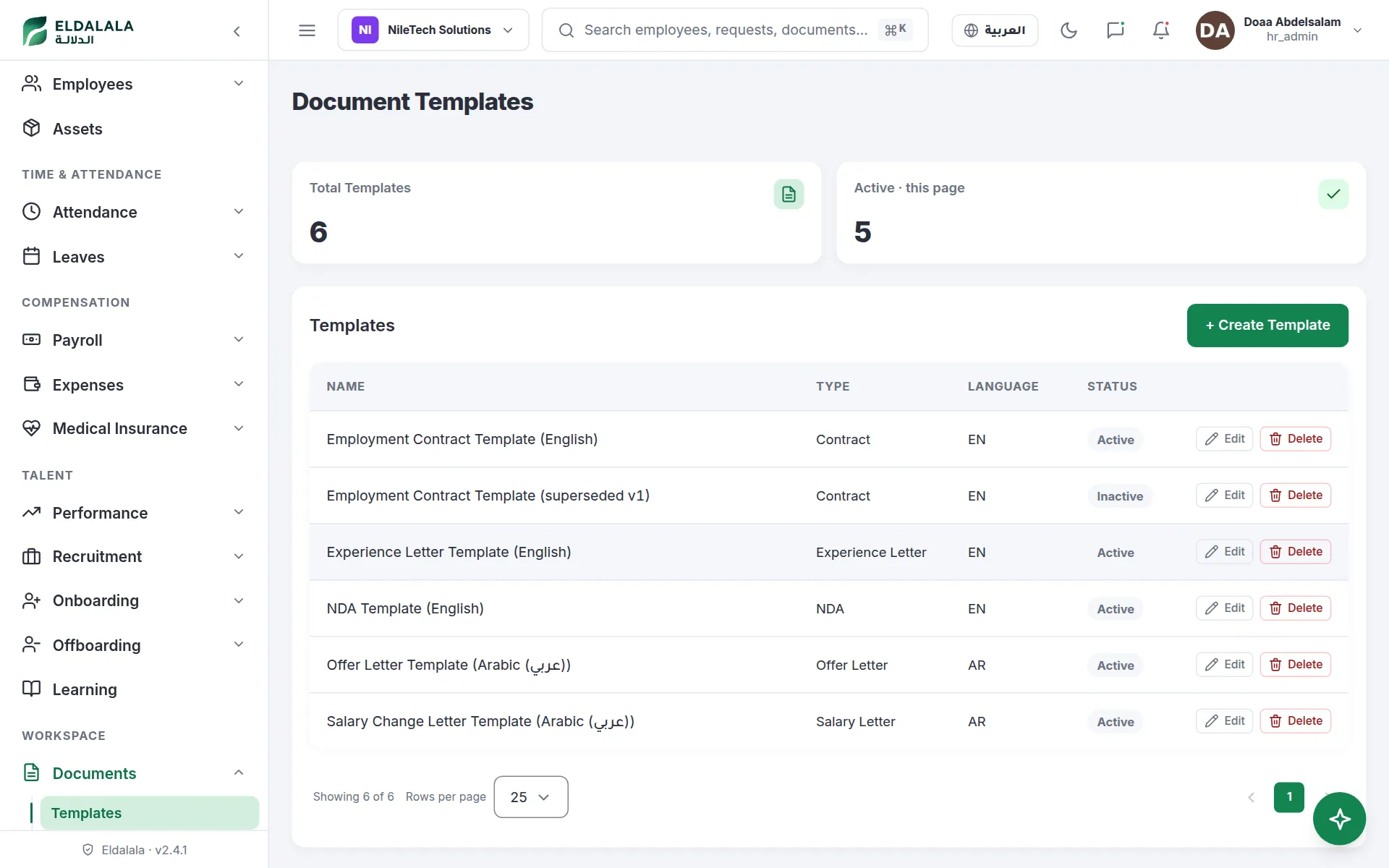Open the user account dropdown arrow
The height and width of the screenshot is (868, 1389).
(x=1358, y=30)
